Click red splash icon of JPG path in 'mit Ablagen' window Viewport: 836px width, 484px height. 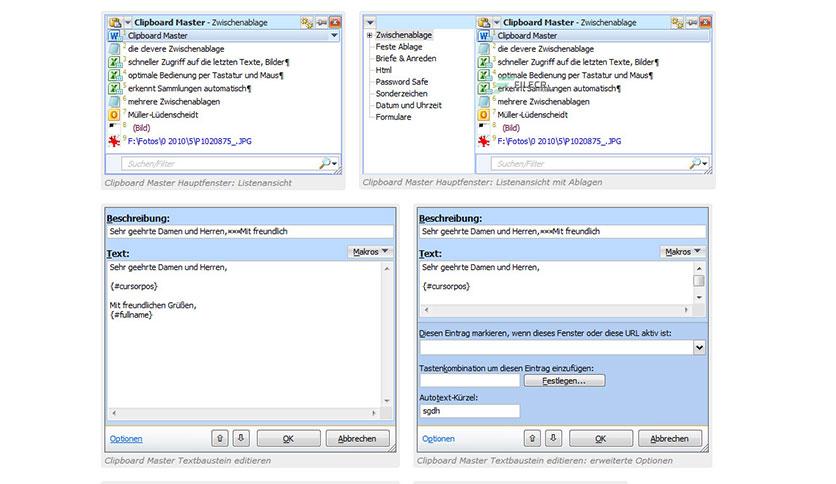click(x=484, y=141)
